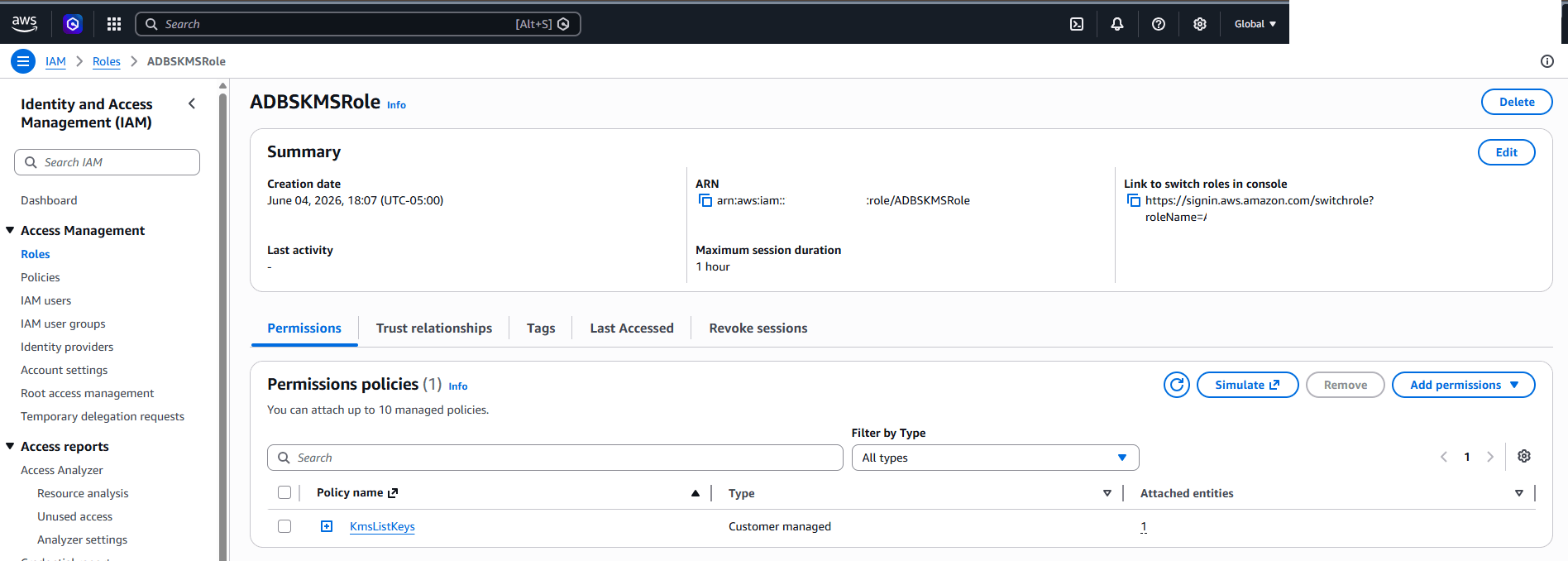Click the Remove policy button
The width and height of the screenshot is (1568, 561).
click(x=1346, y=385)
